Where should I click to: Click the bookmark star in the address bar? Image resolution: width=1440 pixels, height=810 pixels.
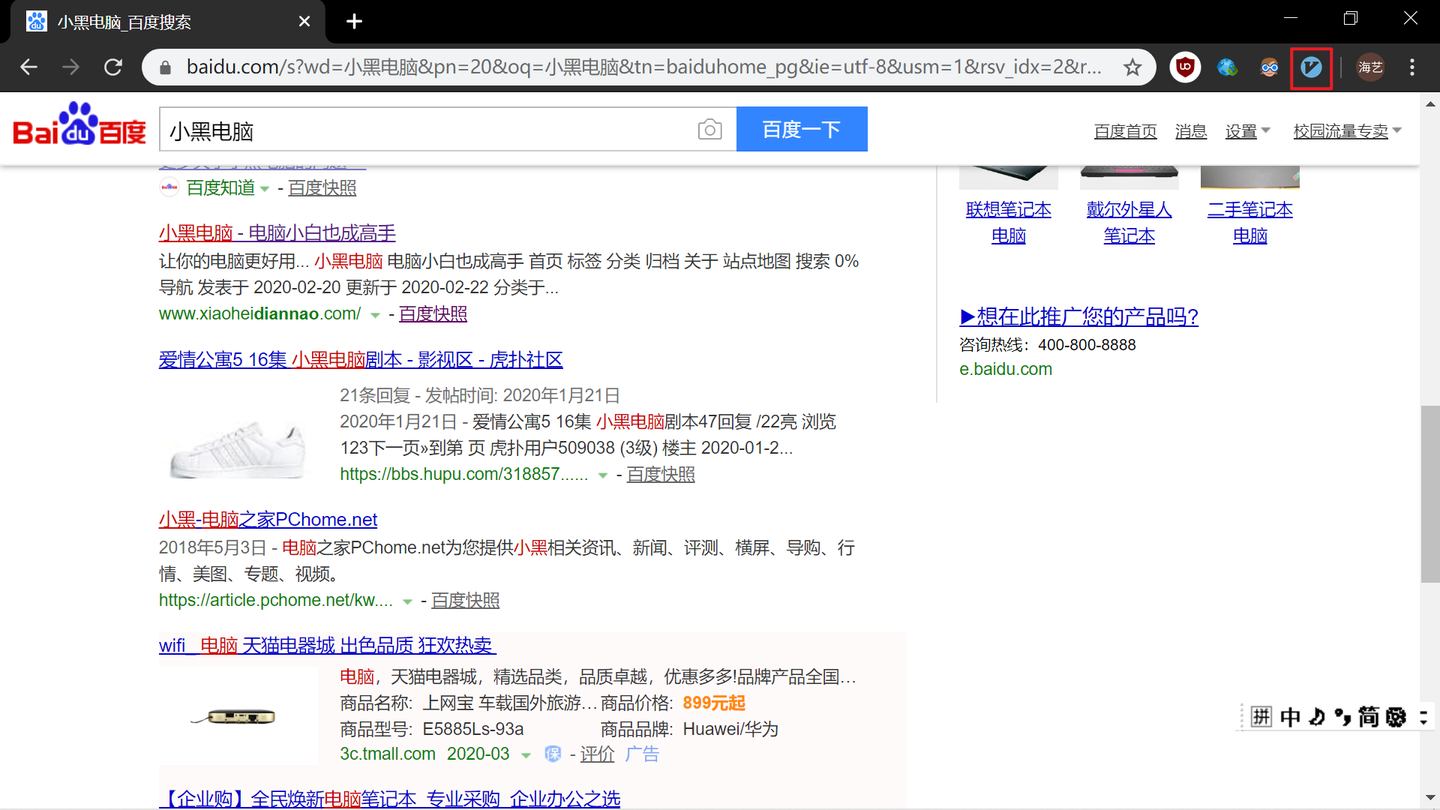[1132, 68]
